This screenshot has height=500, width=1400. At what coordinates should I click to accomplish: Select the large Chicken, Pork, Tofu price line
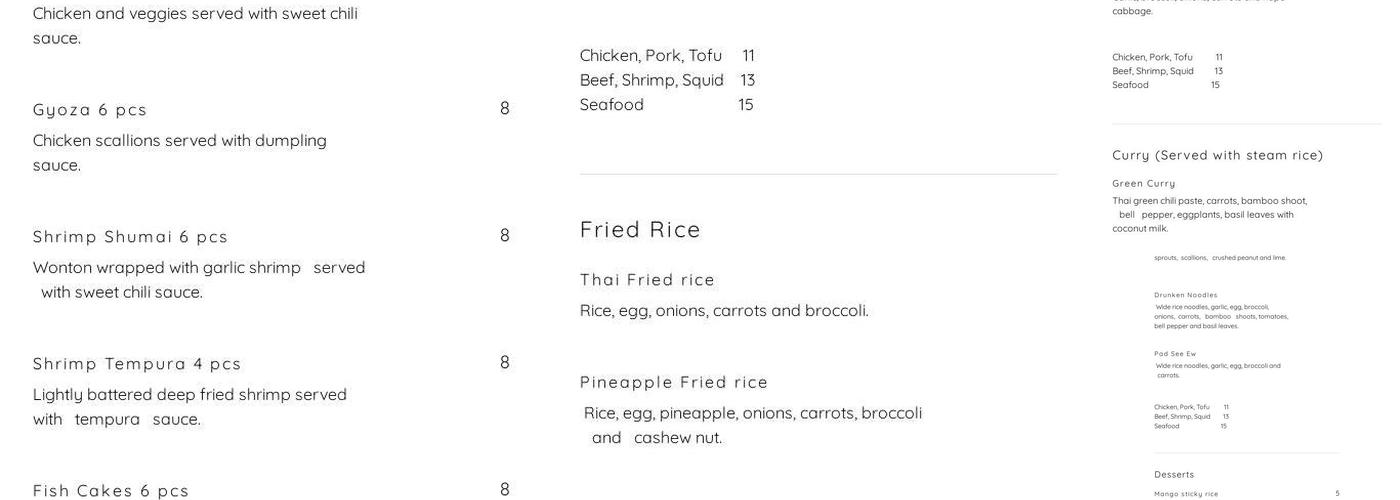pos(667,55)
